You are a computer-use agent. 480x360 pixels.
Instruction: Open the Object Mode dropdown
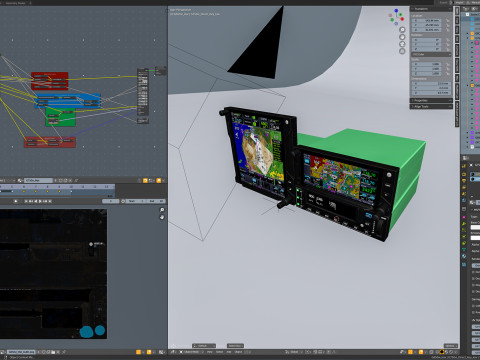pos(192,352)
